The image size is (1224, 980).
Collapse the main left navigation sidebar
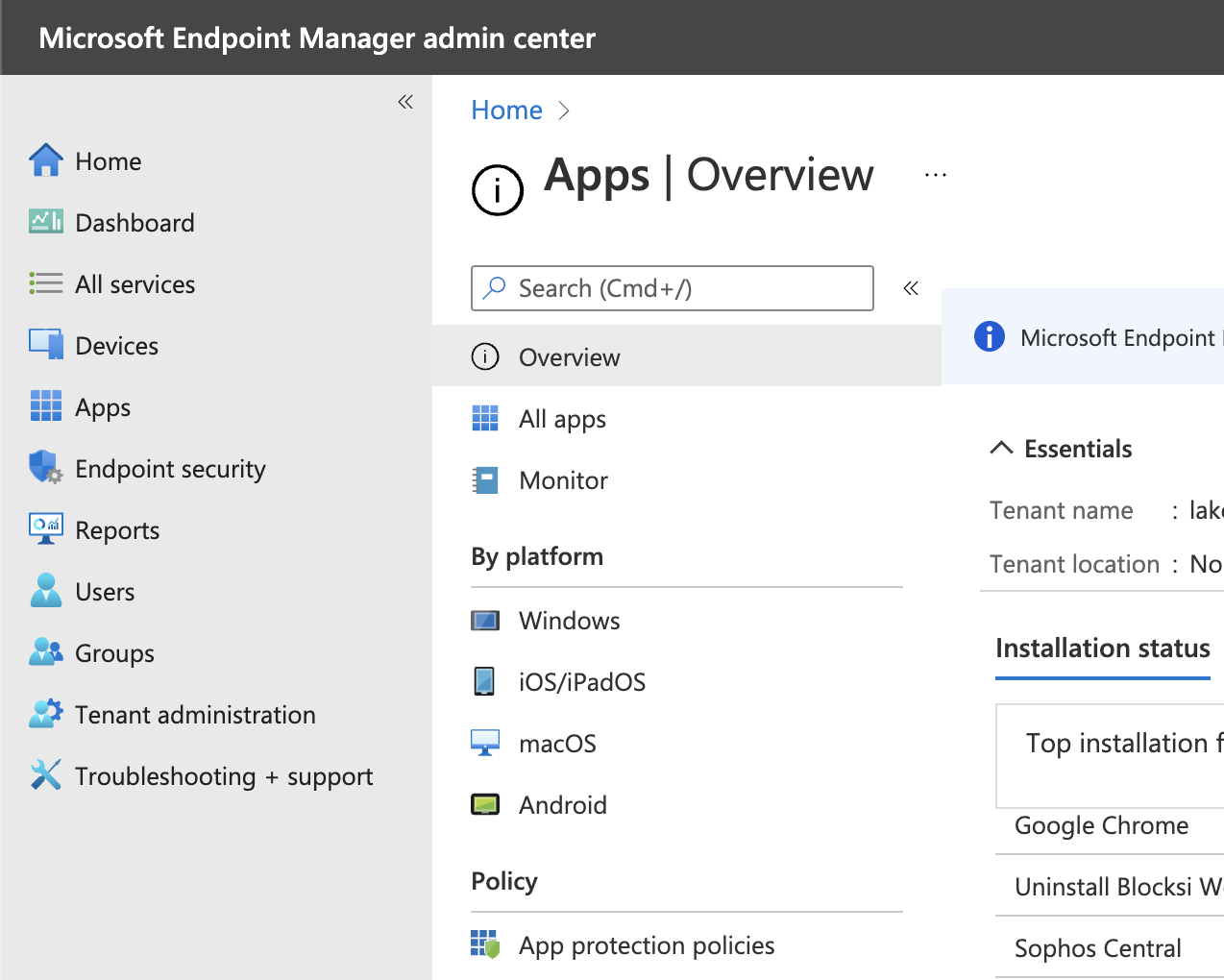pos(405,102)
